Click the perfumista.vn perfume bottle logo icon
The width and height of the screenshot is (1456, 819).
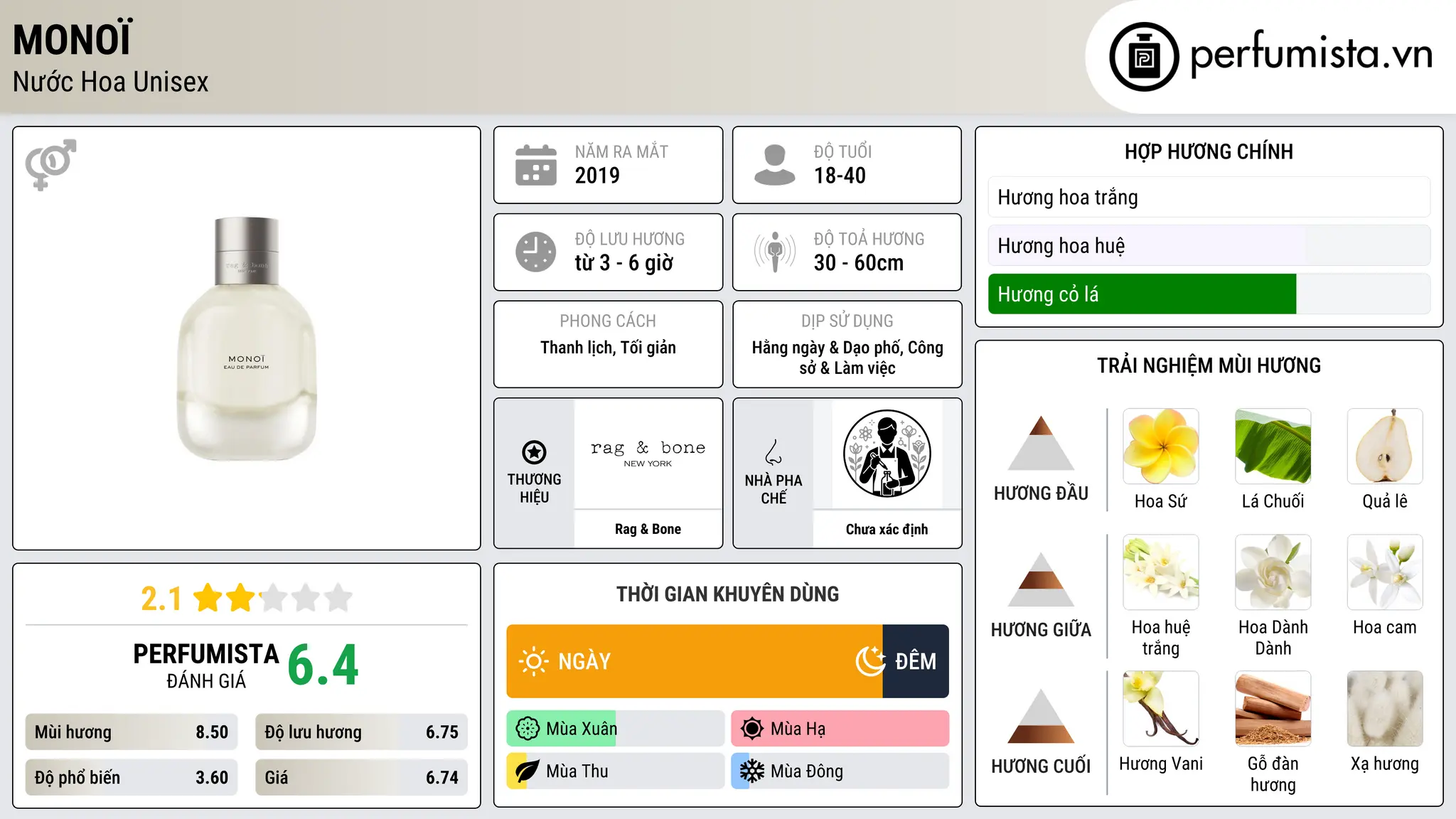(x=1144, y=56)
